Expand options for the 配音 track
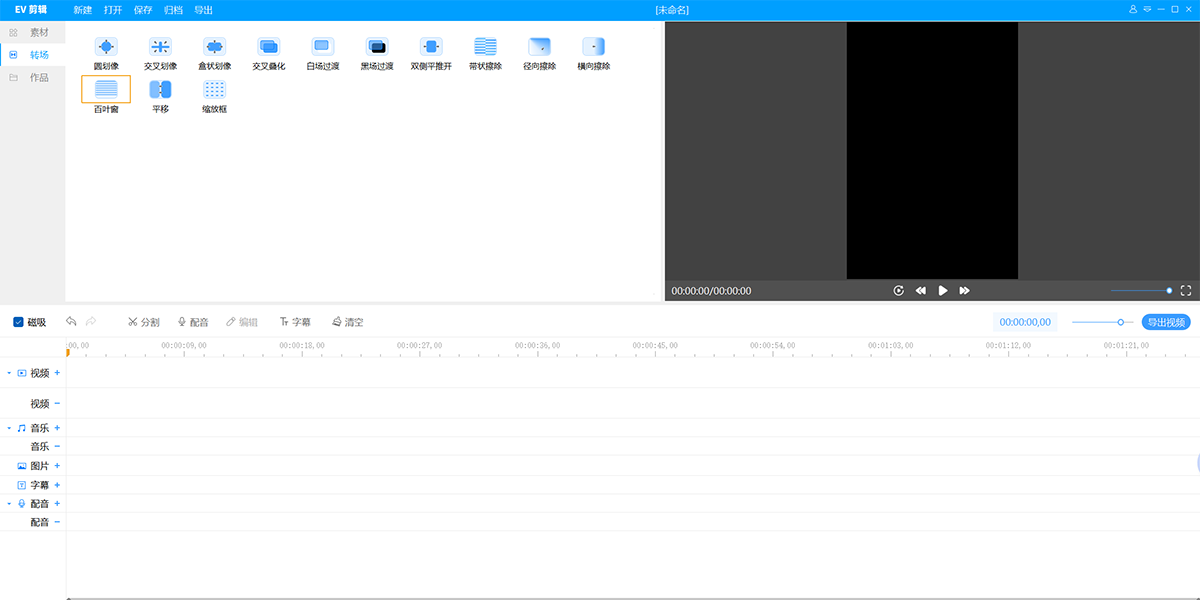This screenshot has height=600, width=1200. (57, 503)
